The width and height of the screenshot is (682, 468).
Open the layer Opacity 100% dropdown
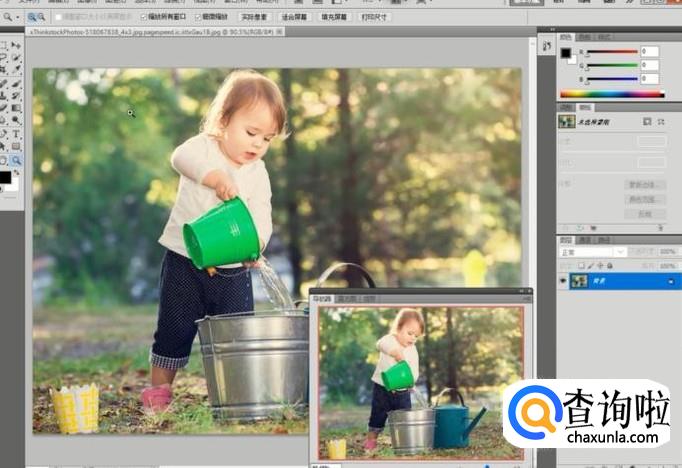pyautogui.click(x=668, y=251)
